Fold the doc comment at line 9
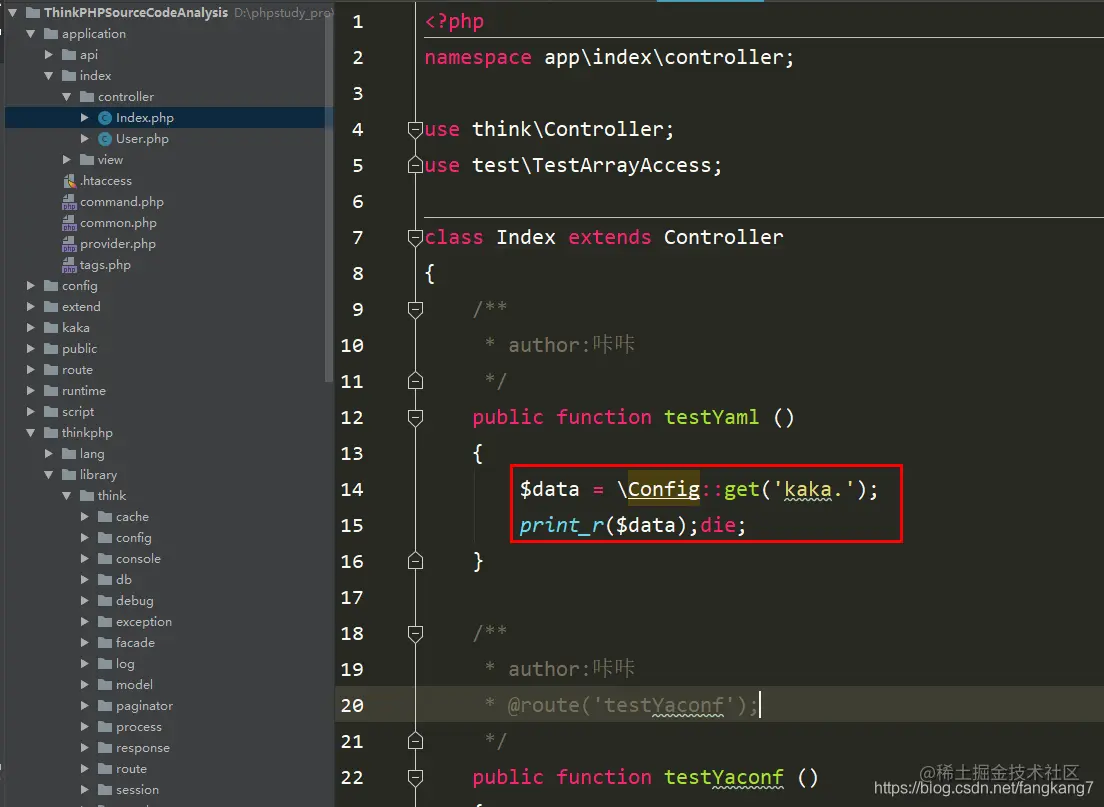 coord(415,309)
